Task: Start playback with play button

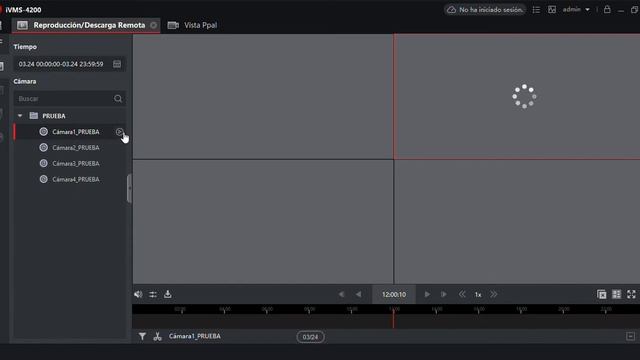Action: [427, 294]
